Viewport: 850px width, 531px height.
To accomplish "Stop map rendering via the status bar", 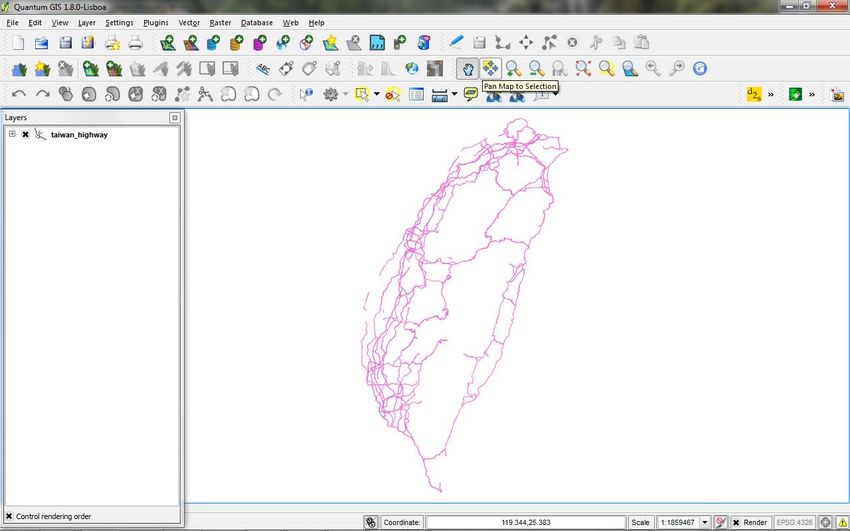I will point(720,522).
